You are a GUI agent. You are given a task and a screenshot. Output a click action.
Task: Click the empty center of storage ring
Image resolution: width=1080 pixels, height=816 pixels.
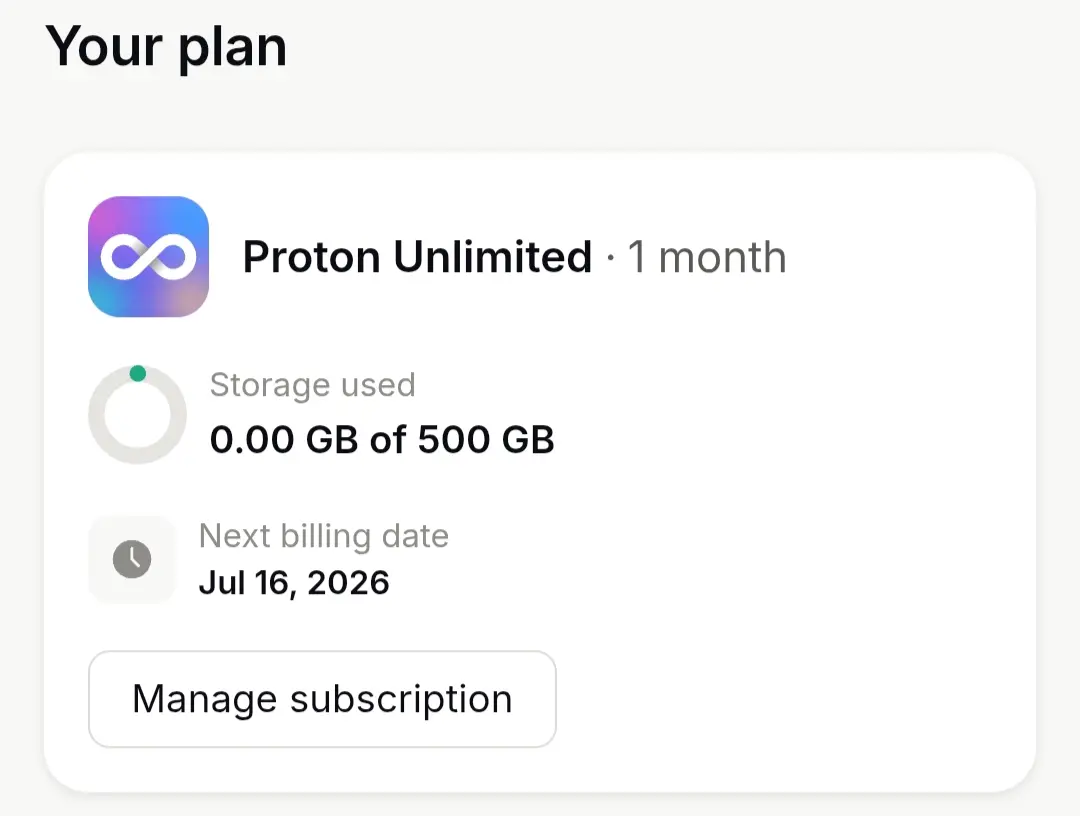click(x=137, y=415)
